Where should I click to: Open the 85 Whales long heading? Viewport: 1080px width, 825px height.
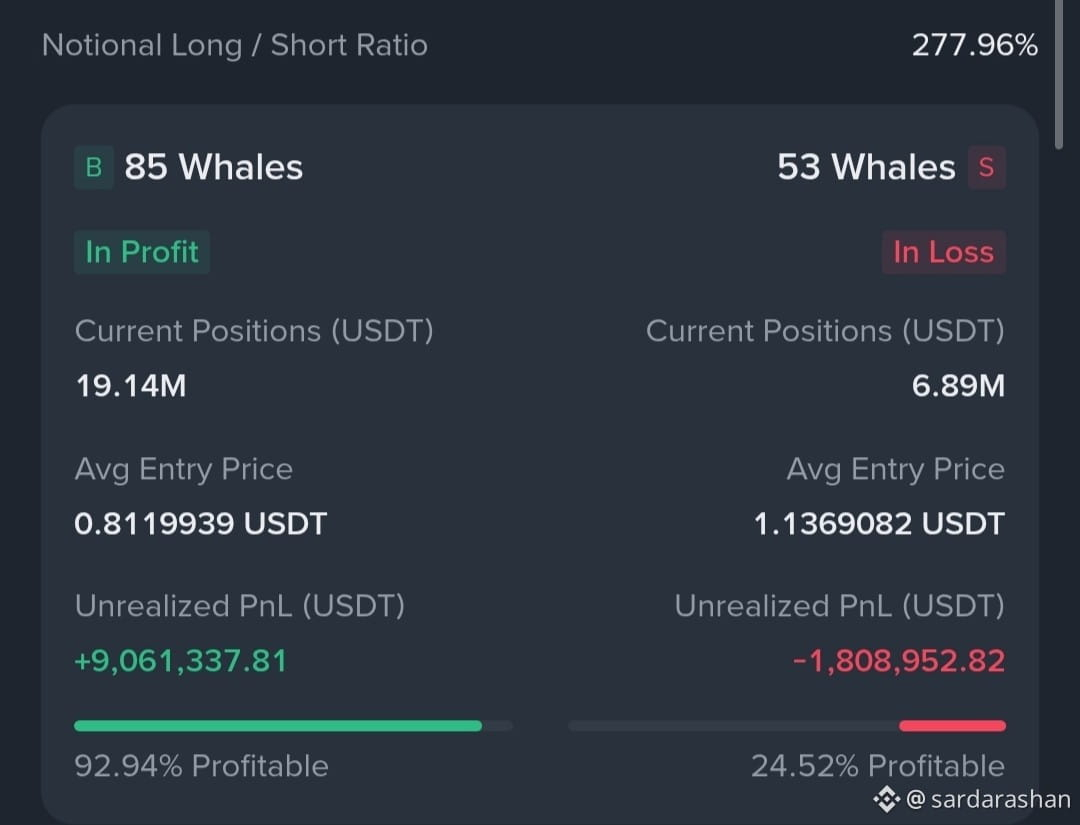[x=214, y=167]
